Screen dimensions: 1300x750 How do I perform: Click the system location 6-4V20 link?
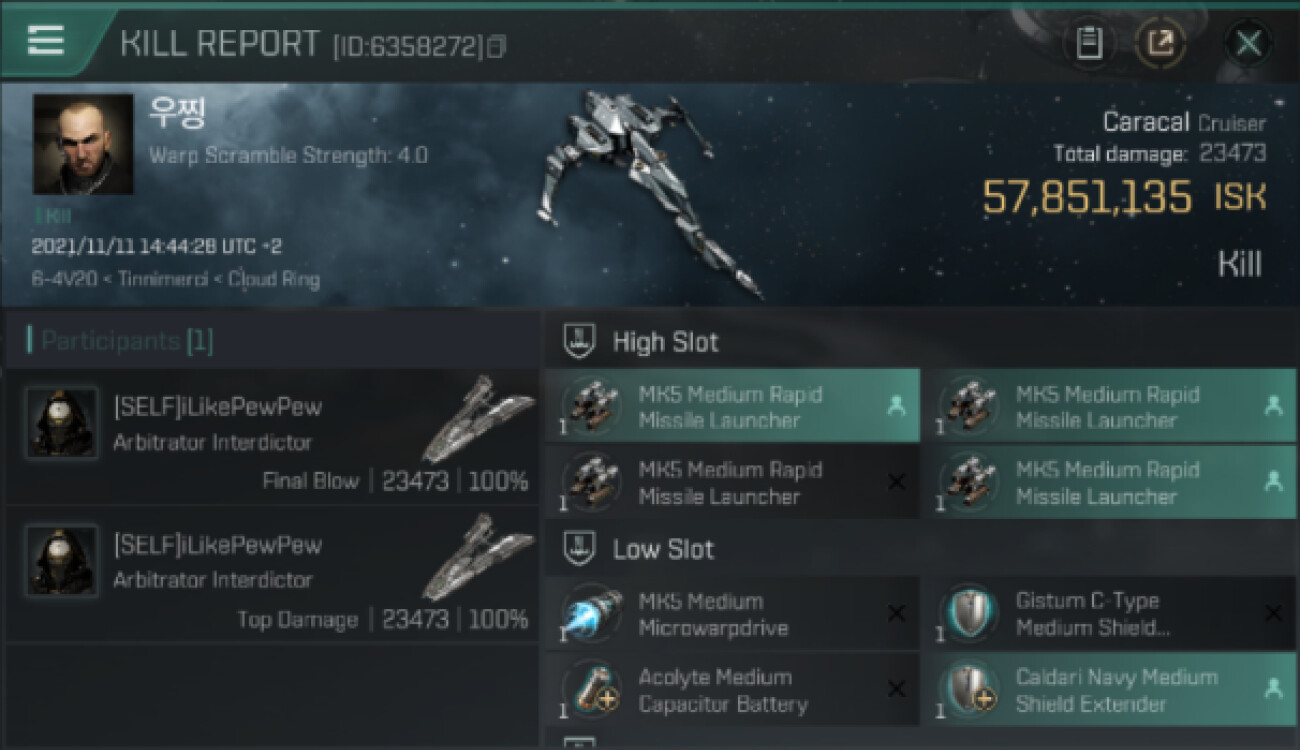click(62, 280)
